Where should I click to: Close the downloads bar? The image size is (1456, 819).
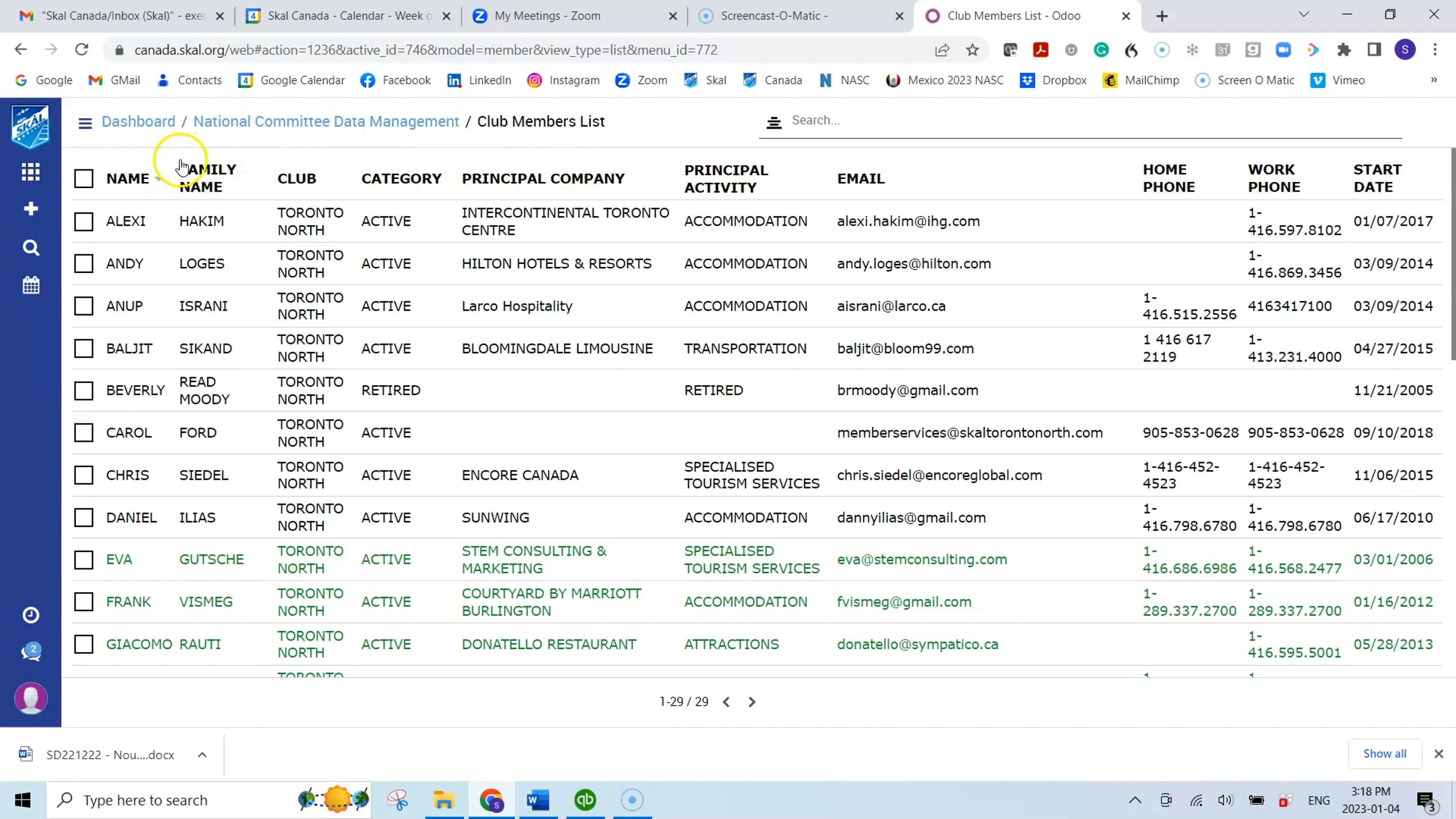(1438, 753)
